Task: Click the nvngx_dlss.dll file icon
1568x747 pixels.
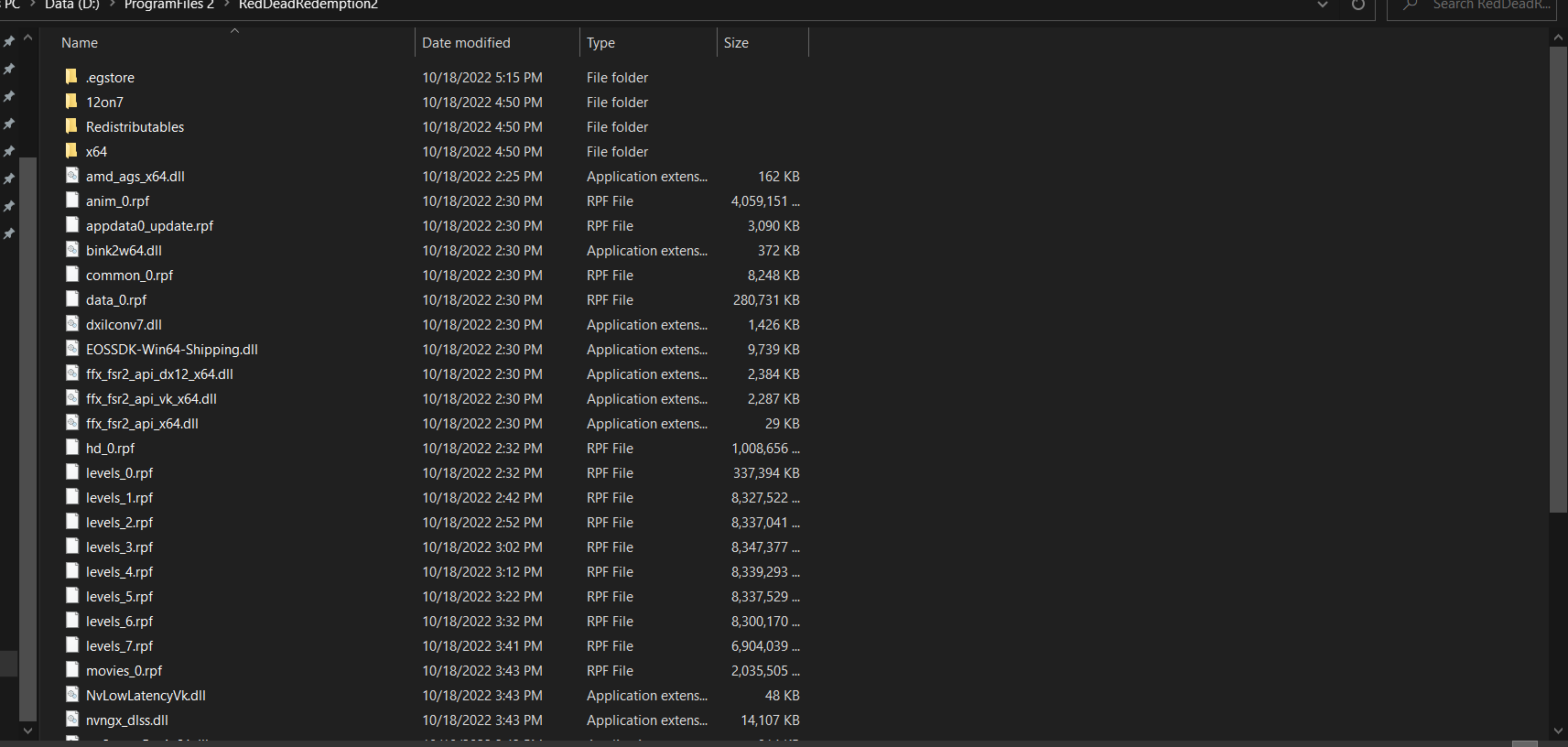Action: tap(72, 720)
